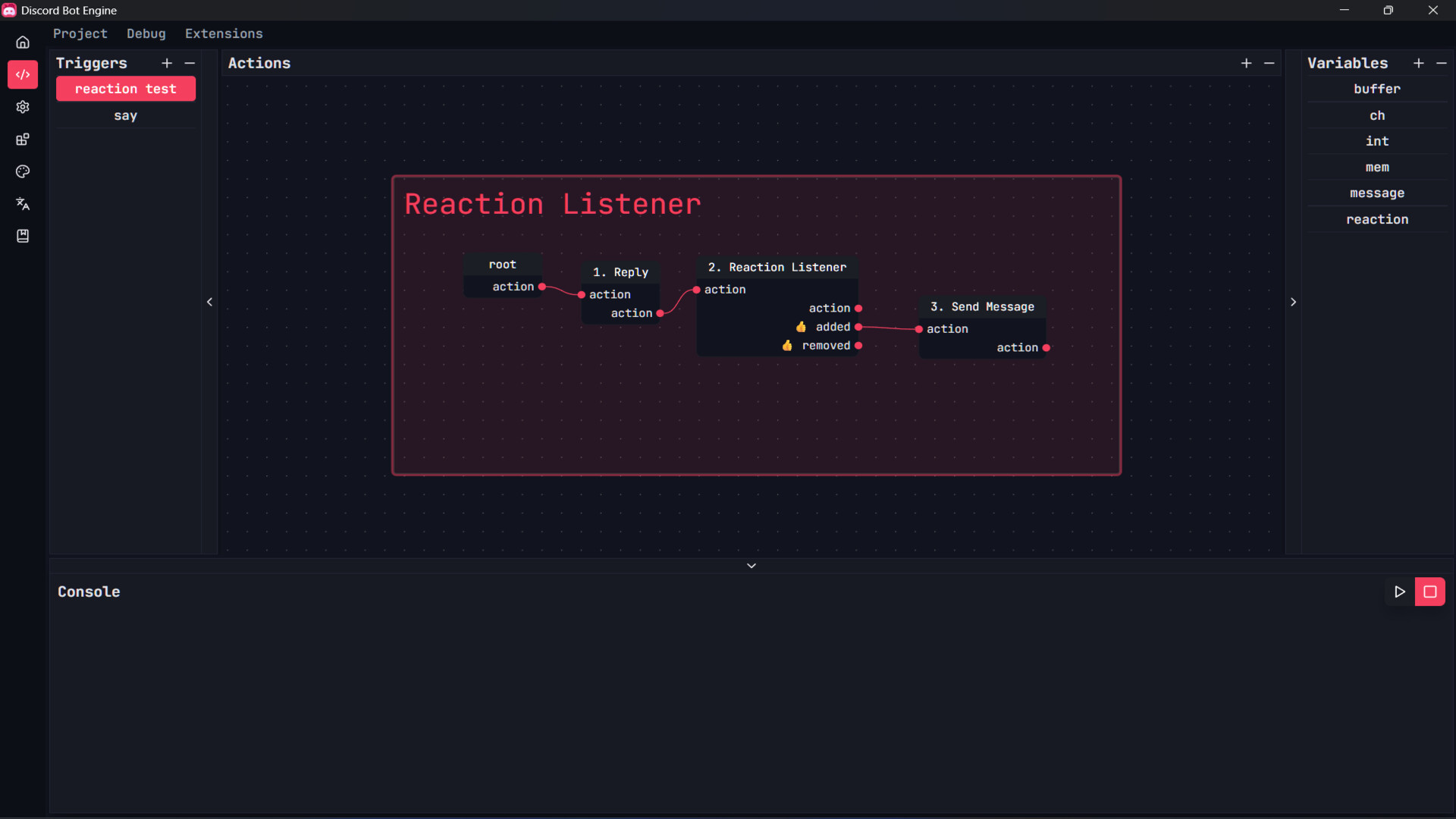Select the code editor icon in the sidebar
Image resolution: width=1456 pixels, height=819 pixels.
[23, 75]
